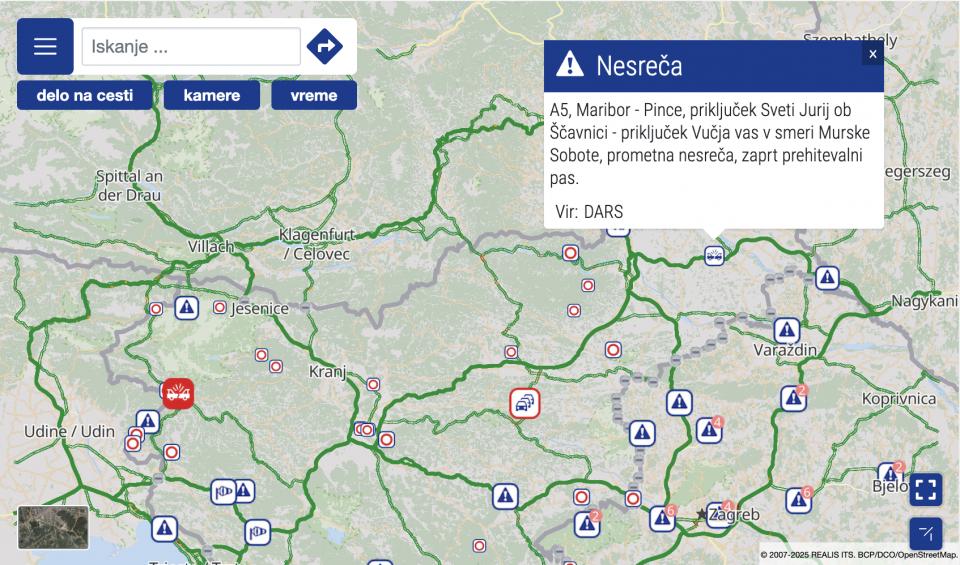The image size is (960, 565).
Task: Click the warning marker beside Jesenice
Action: click(x=186, y=307)
